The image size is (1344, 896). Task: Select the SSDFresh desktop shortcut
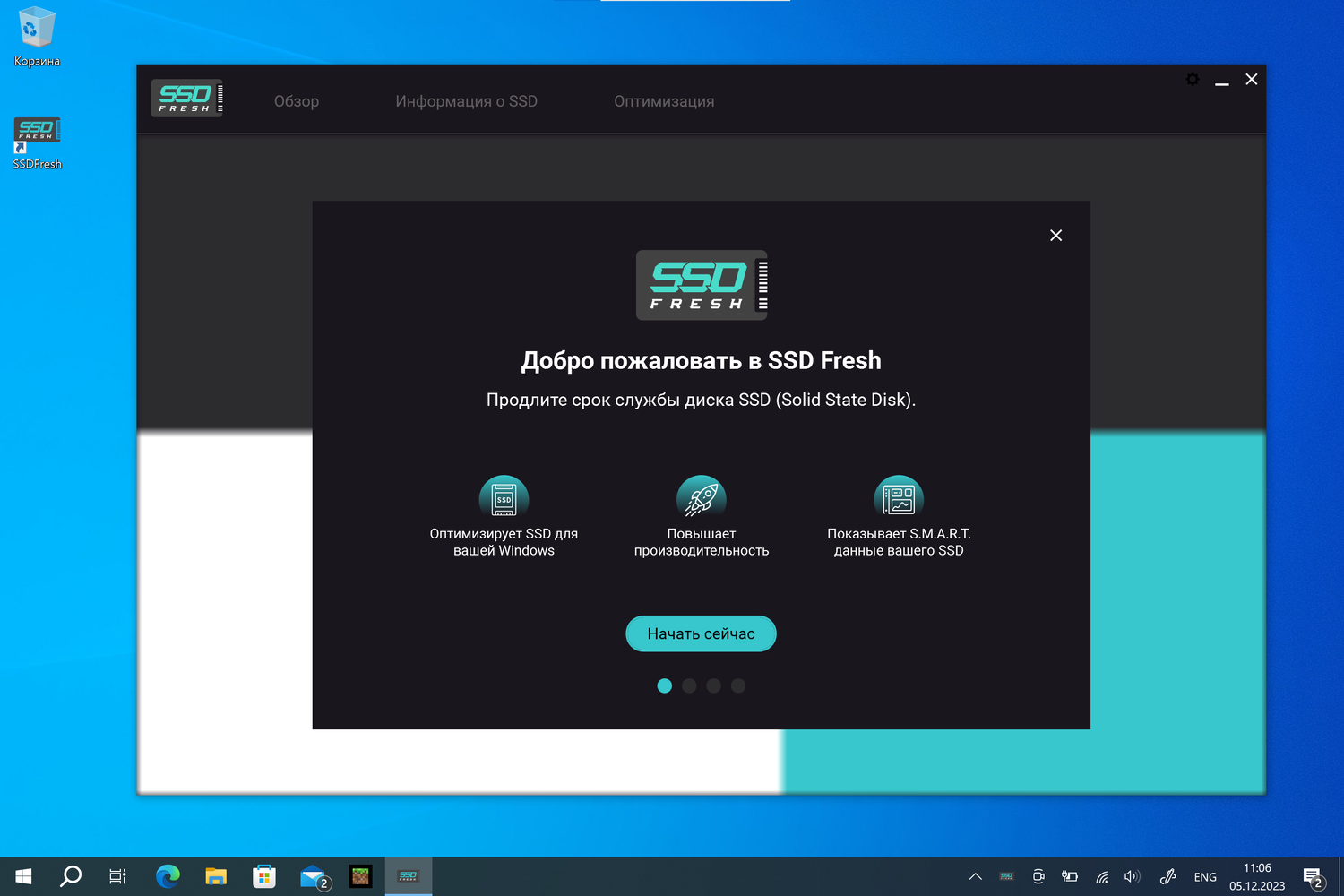point(37,142)
